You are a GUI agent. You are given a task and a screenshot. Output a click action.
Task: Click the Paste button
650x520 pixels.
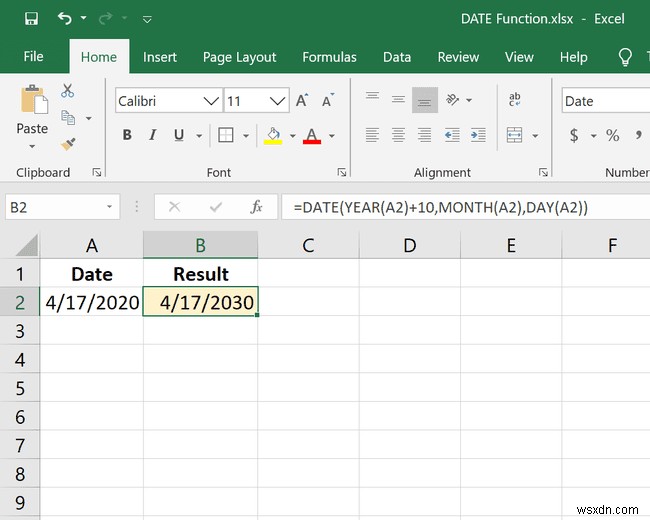coord(32,117)
